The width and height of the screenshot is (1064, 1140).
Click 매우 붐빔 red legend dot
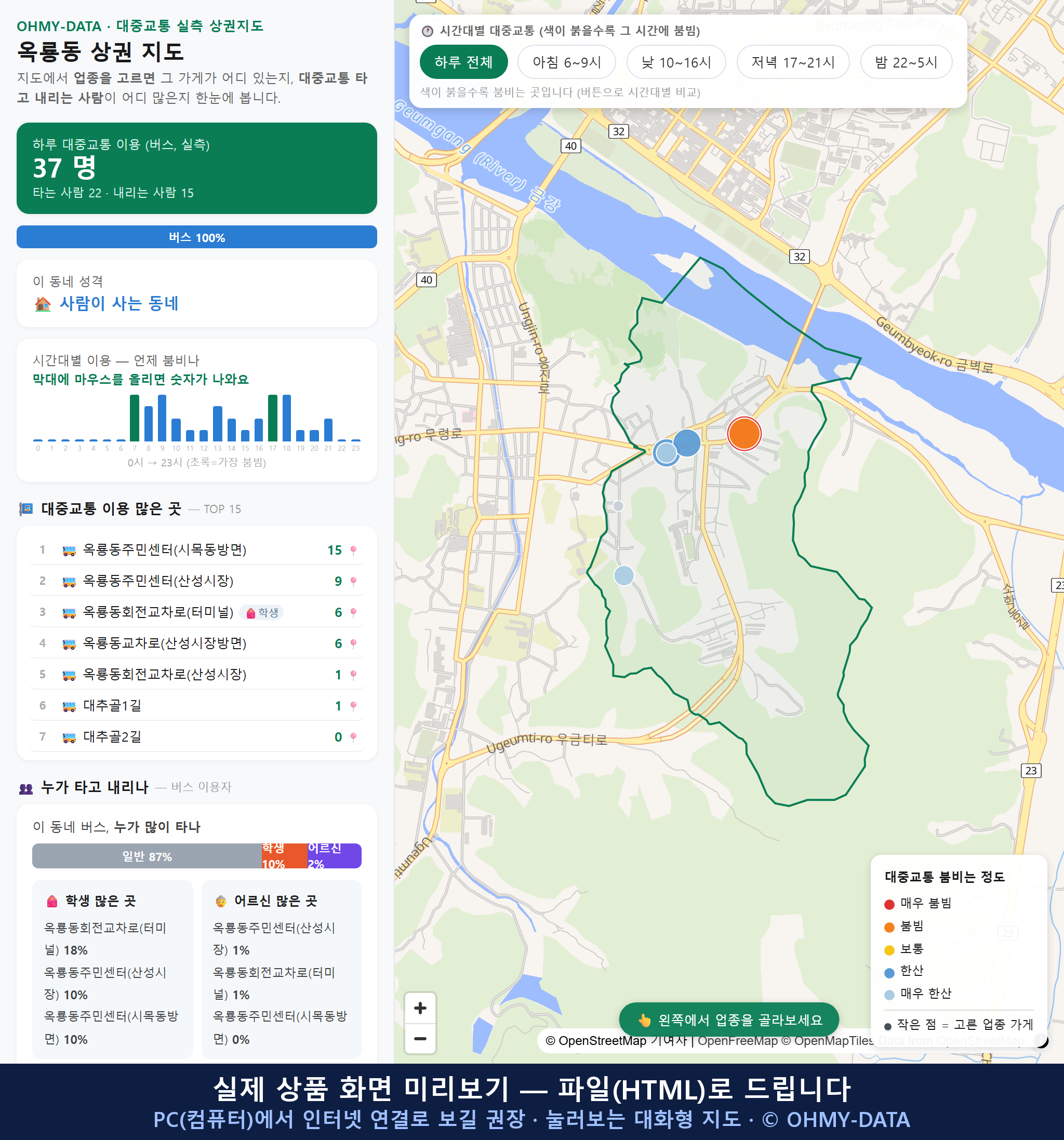(889, 904)
